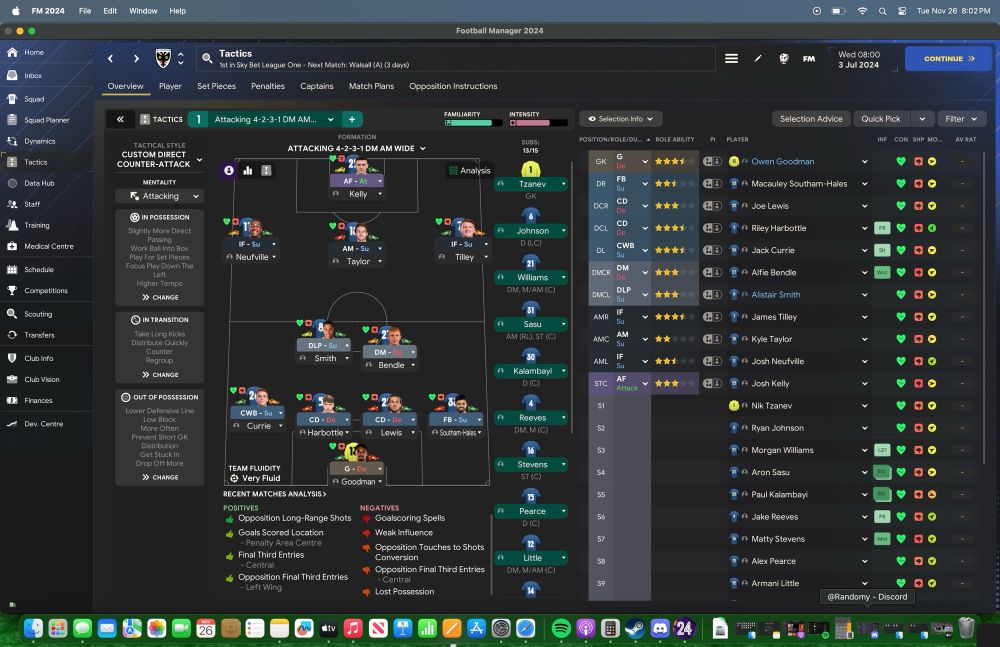
Task: Collapse tactics panel with double-arrow icon
Action: click(120, 119)
